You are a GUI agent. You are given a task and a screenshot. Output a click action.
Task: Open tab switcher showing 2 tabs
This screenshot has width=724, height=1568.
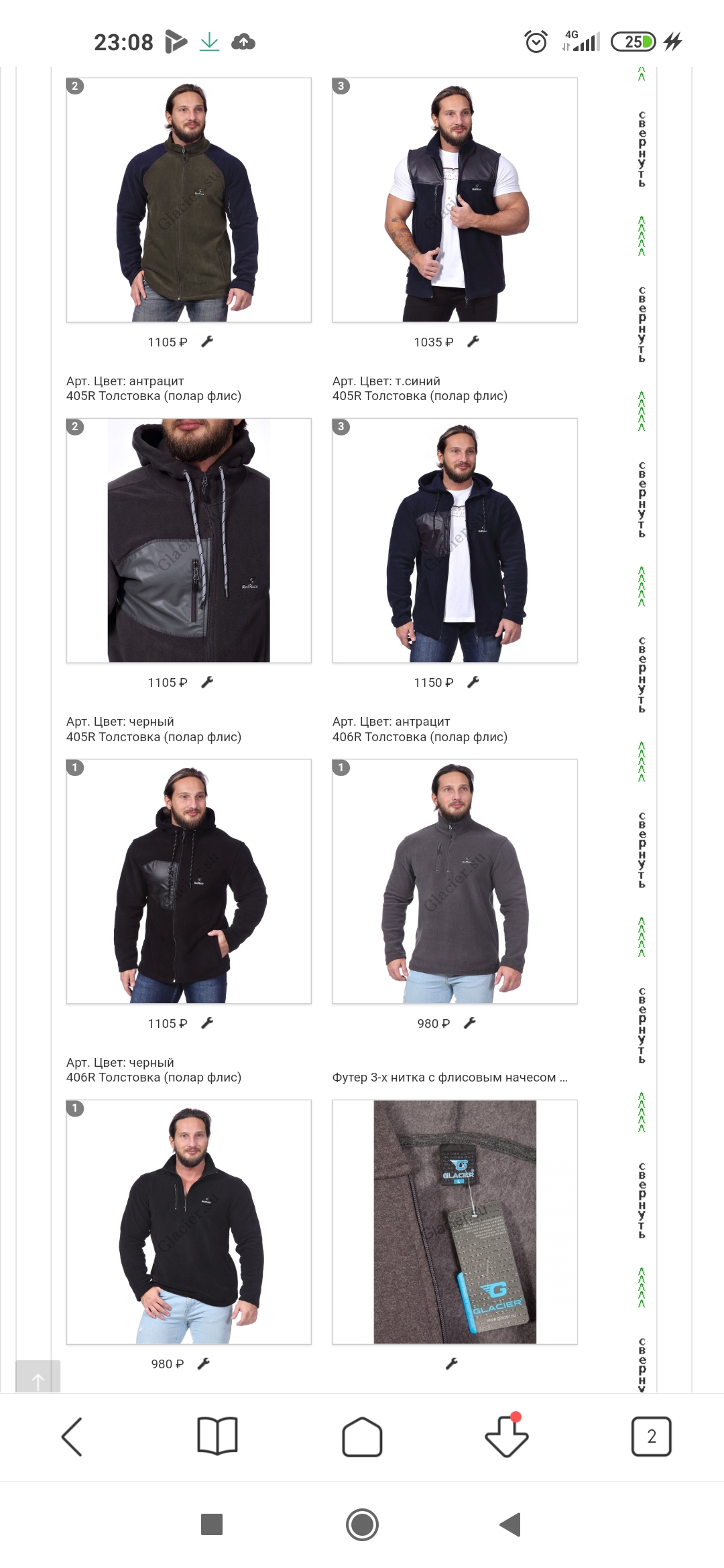point(652,1436)
